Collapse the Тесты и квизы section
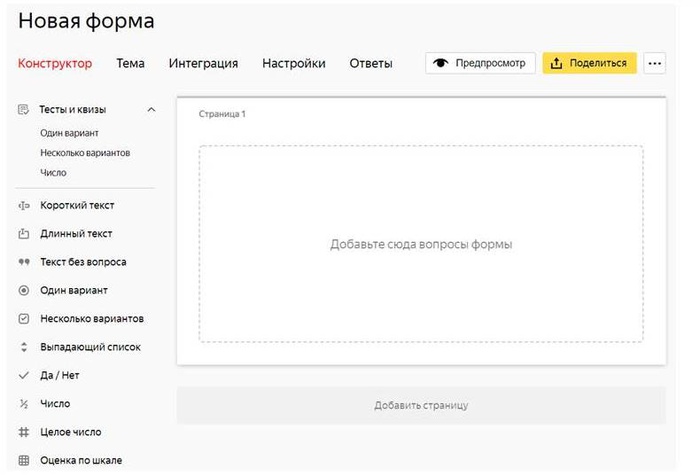This screenshot has height=476, width=700. click(x=151, y=109)
